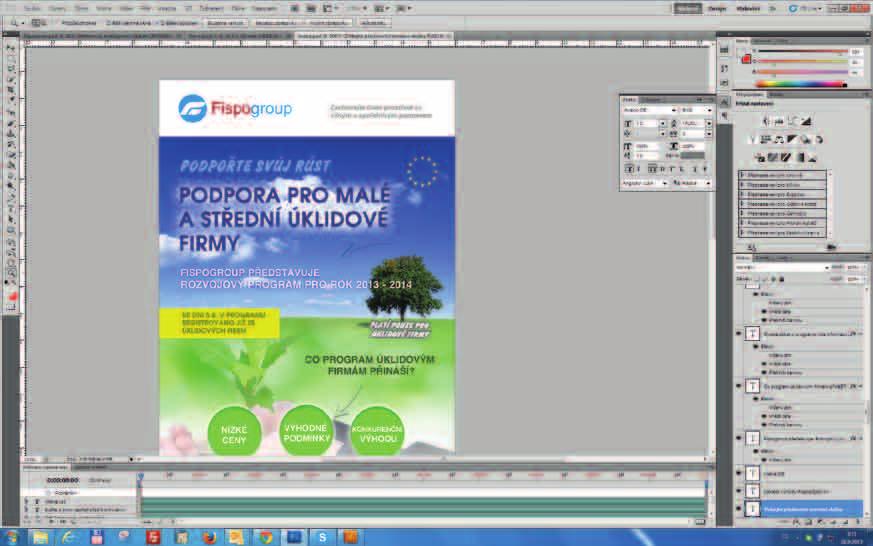Add a Color Balance adjustment

click(x=779, y=140)
